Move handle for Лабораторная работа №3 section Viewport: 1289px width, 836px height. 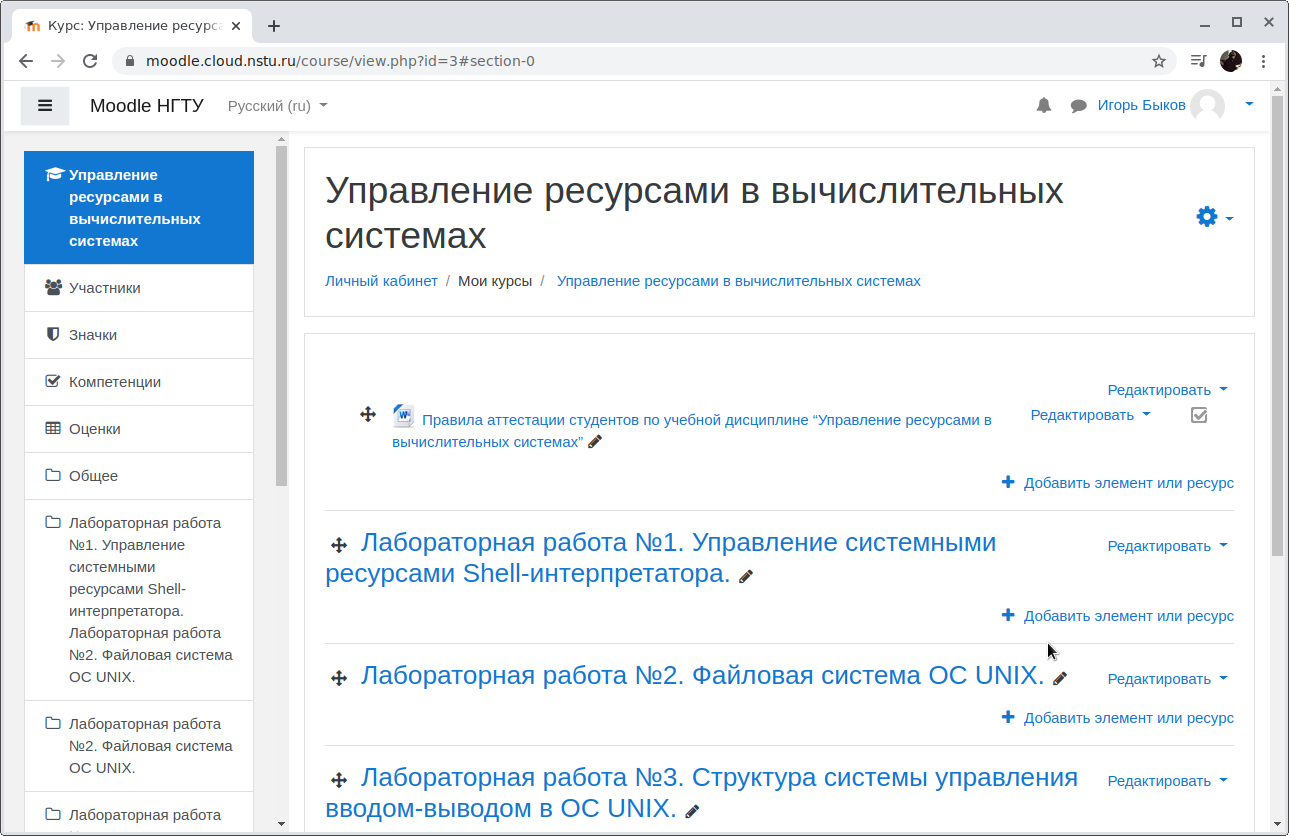click(339, 780)
